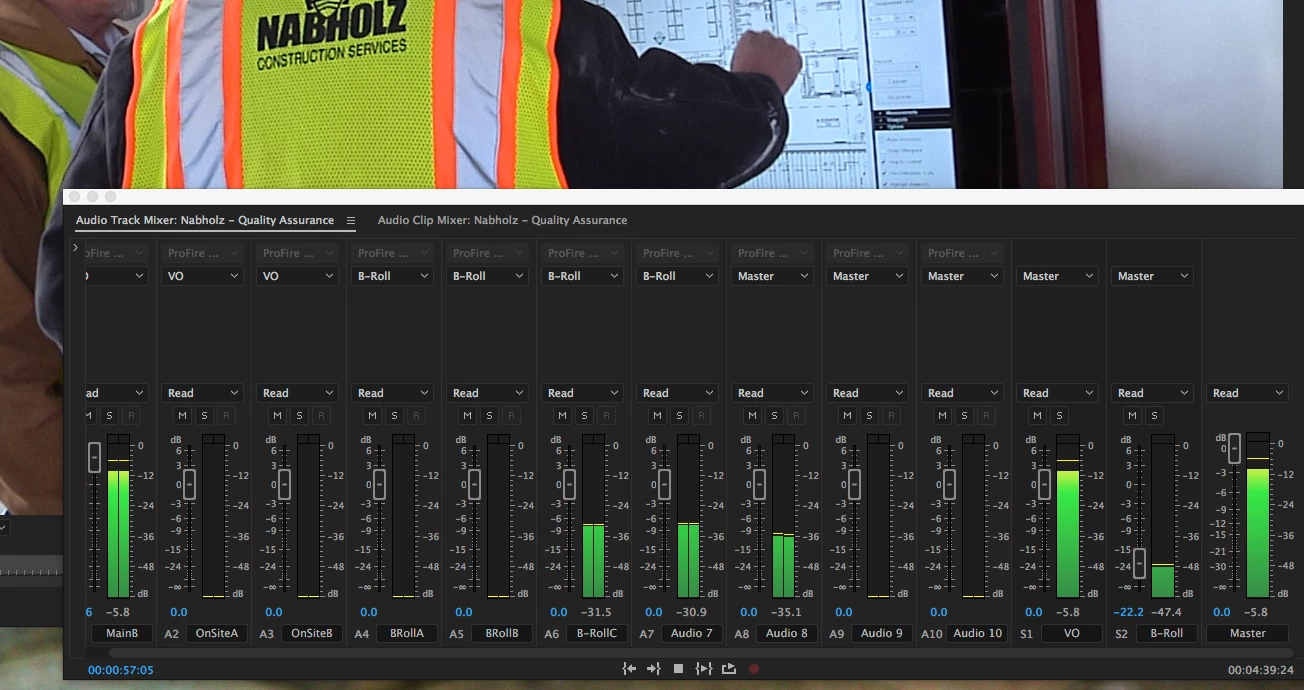Solo the Audio 7 track
The width and height of the screenshot is (1304, 690).
(x=679, y=416)
